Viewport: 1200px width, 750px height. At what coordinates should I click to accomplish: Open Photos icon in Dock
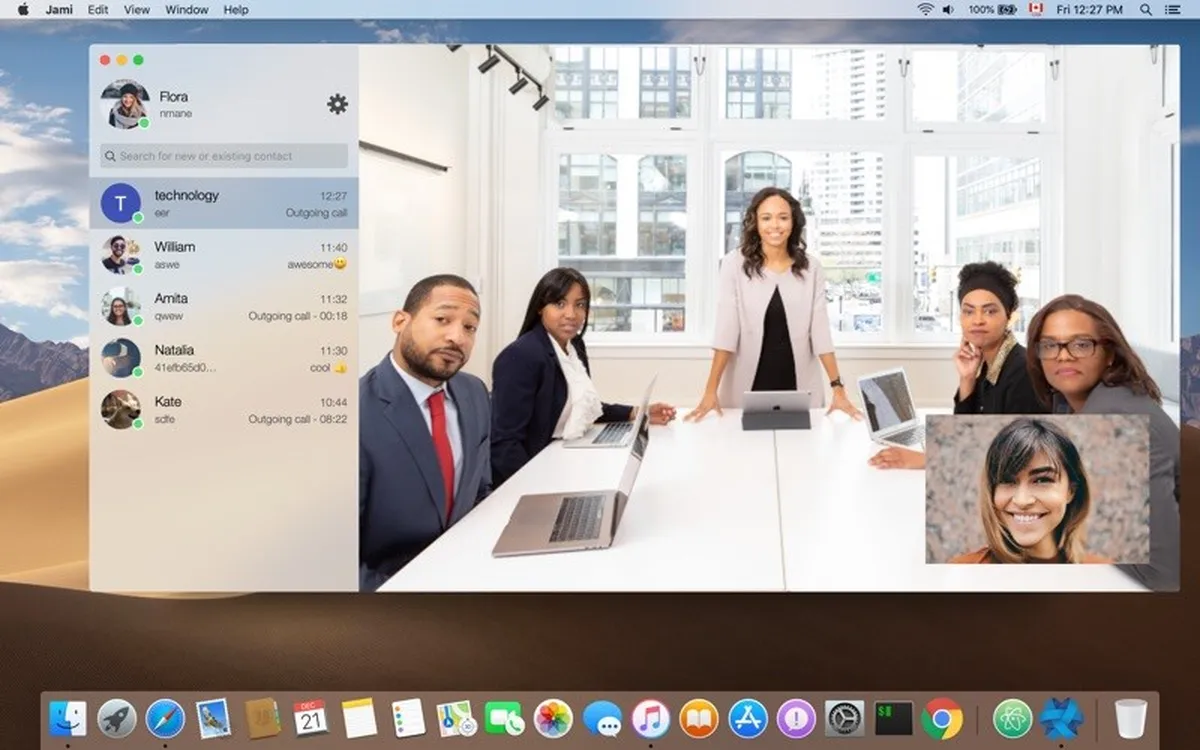(553, 718)
